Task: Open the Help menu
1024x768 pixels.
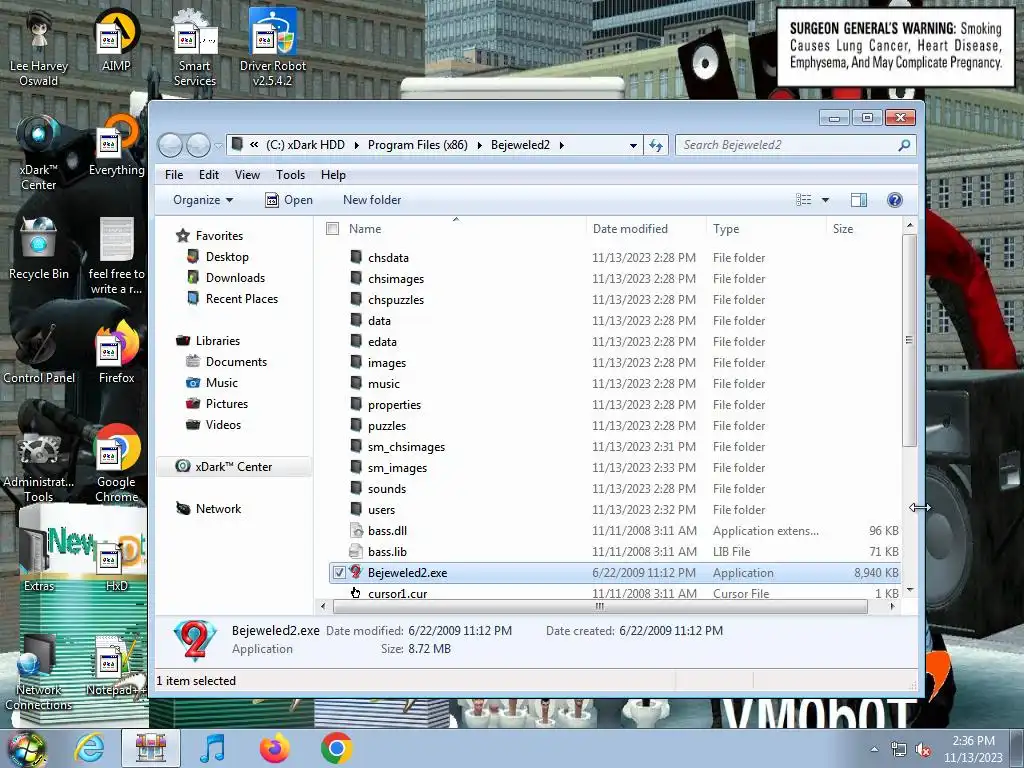Action: point(333,175)
